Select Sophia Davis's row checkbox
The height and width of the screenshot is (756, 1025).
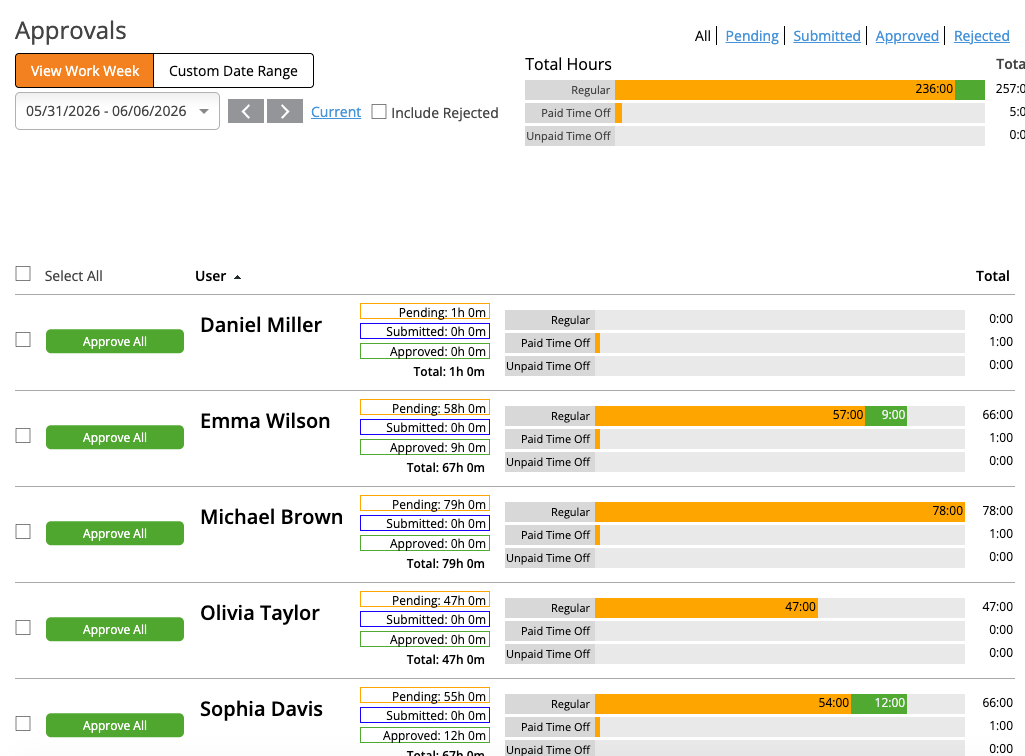tap(23, 723)
